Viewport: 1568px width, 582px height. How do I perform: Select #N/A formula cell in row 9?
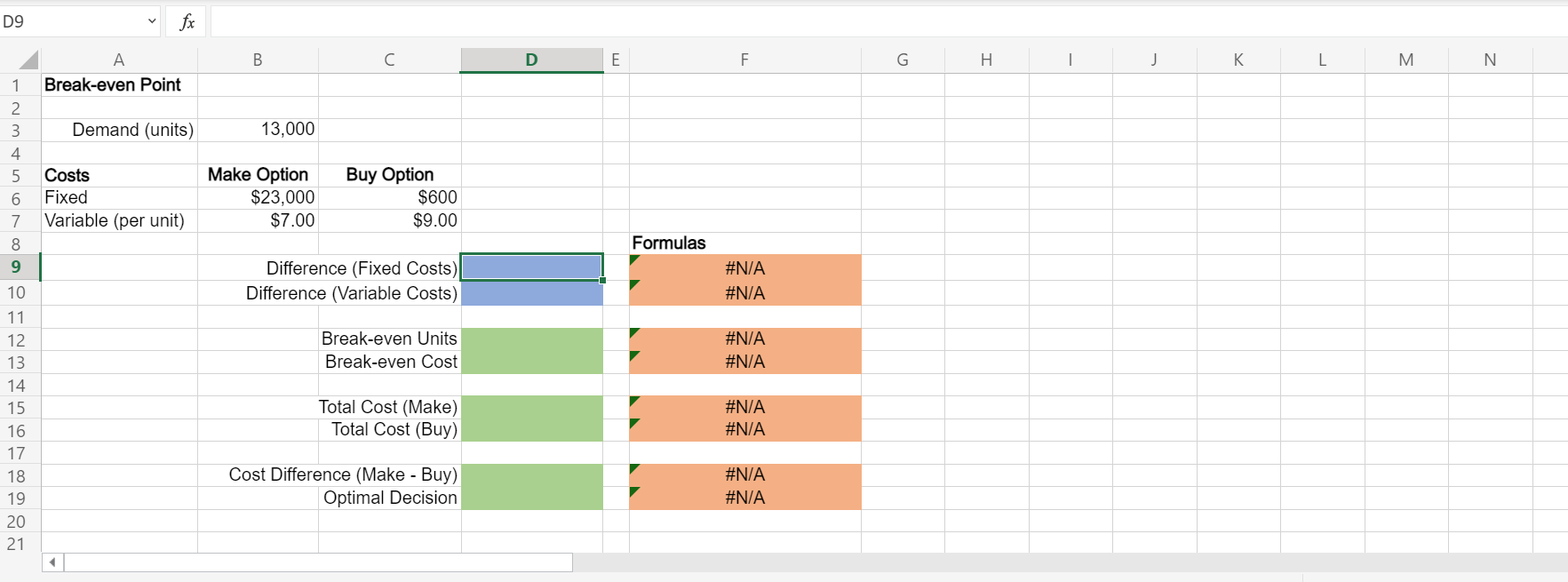click(744, 267)
